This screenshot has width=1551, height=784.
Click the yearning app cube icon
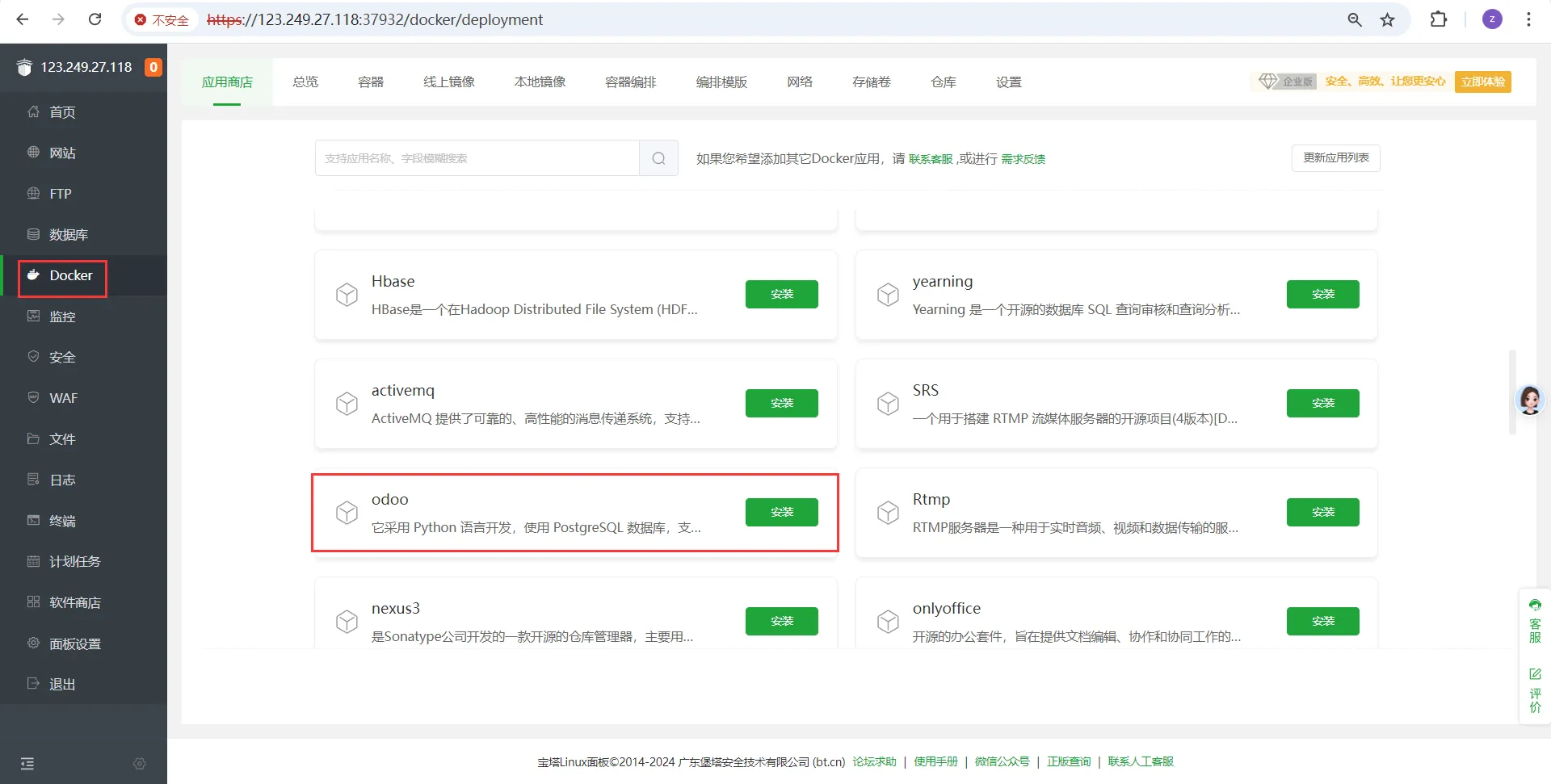tap(889, 295)
